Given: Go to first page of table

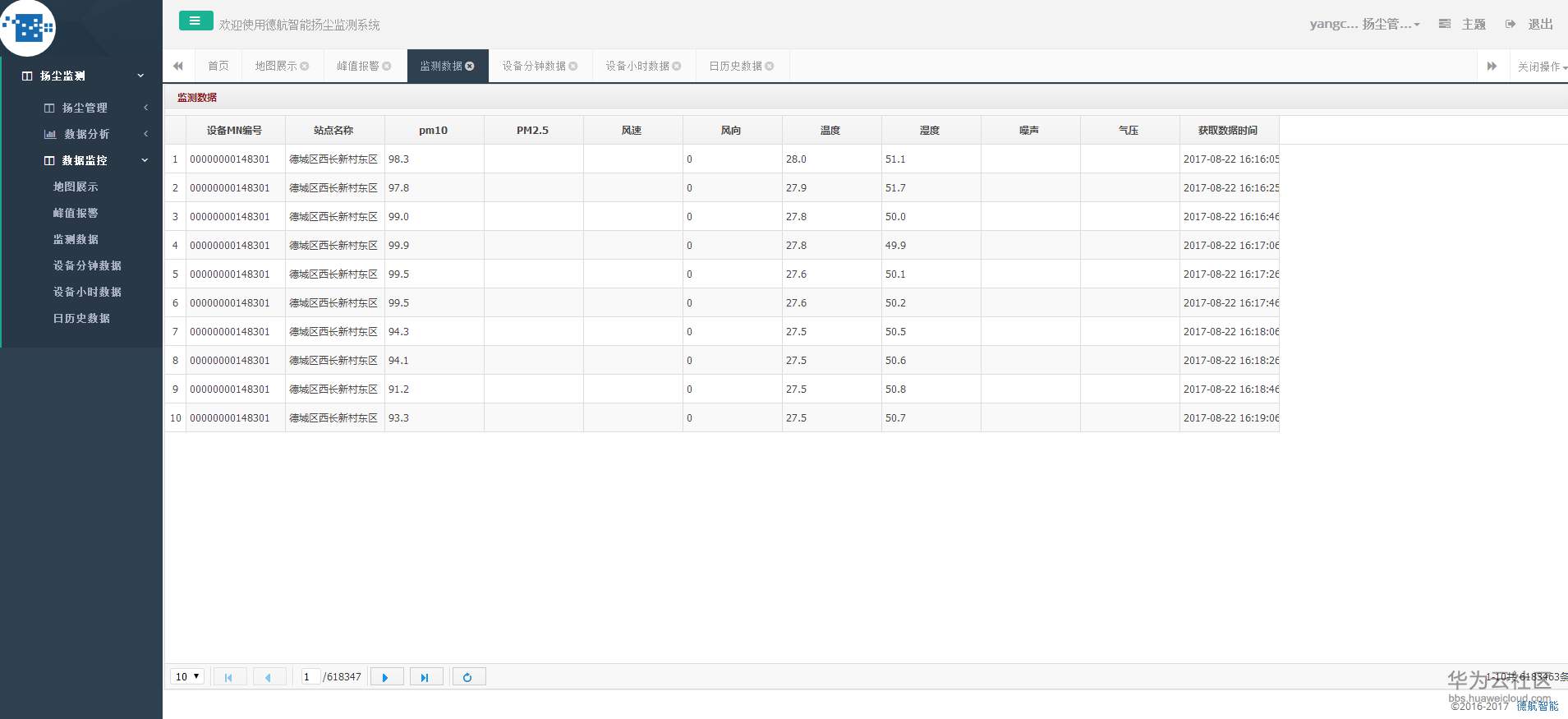Looking at the screenshot, I should [229, 677].
